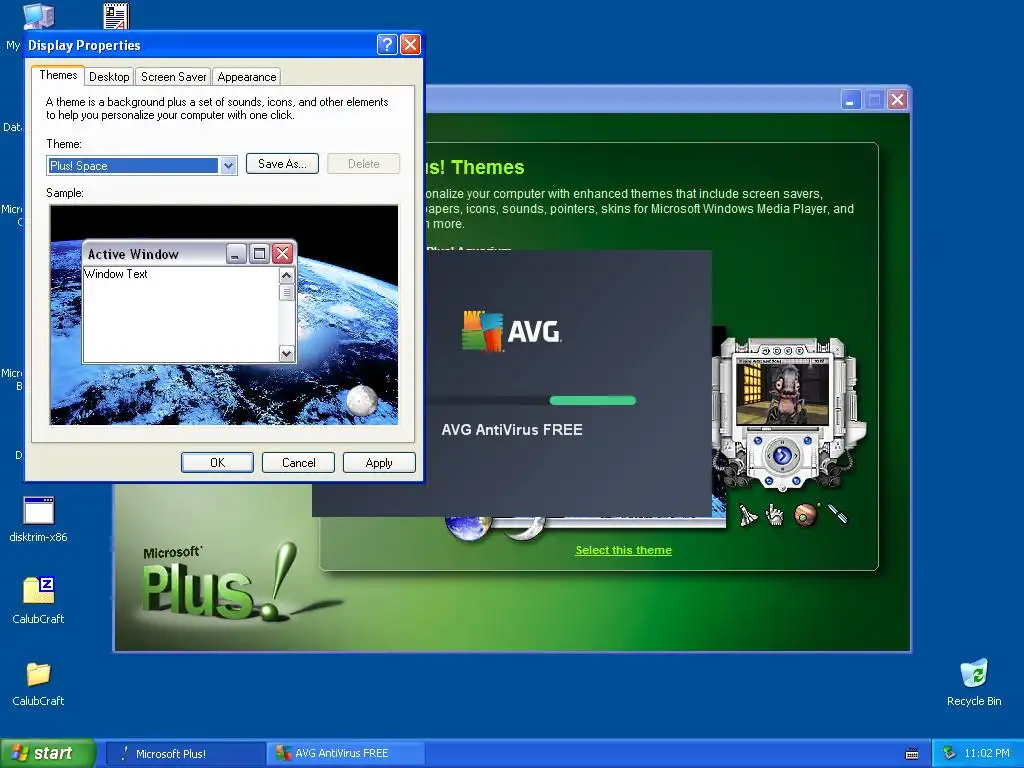Click the Save As... button
Viewport: 1024px width, 768px height.
(282, 164)
